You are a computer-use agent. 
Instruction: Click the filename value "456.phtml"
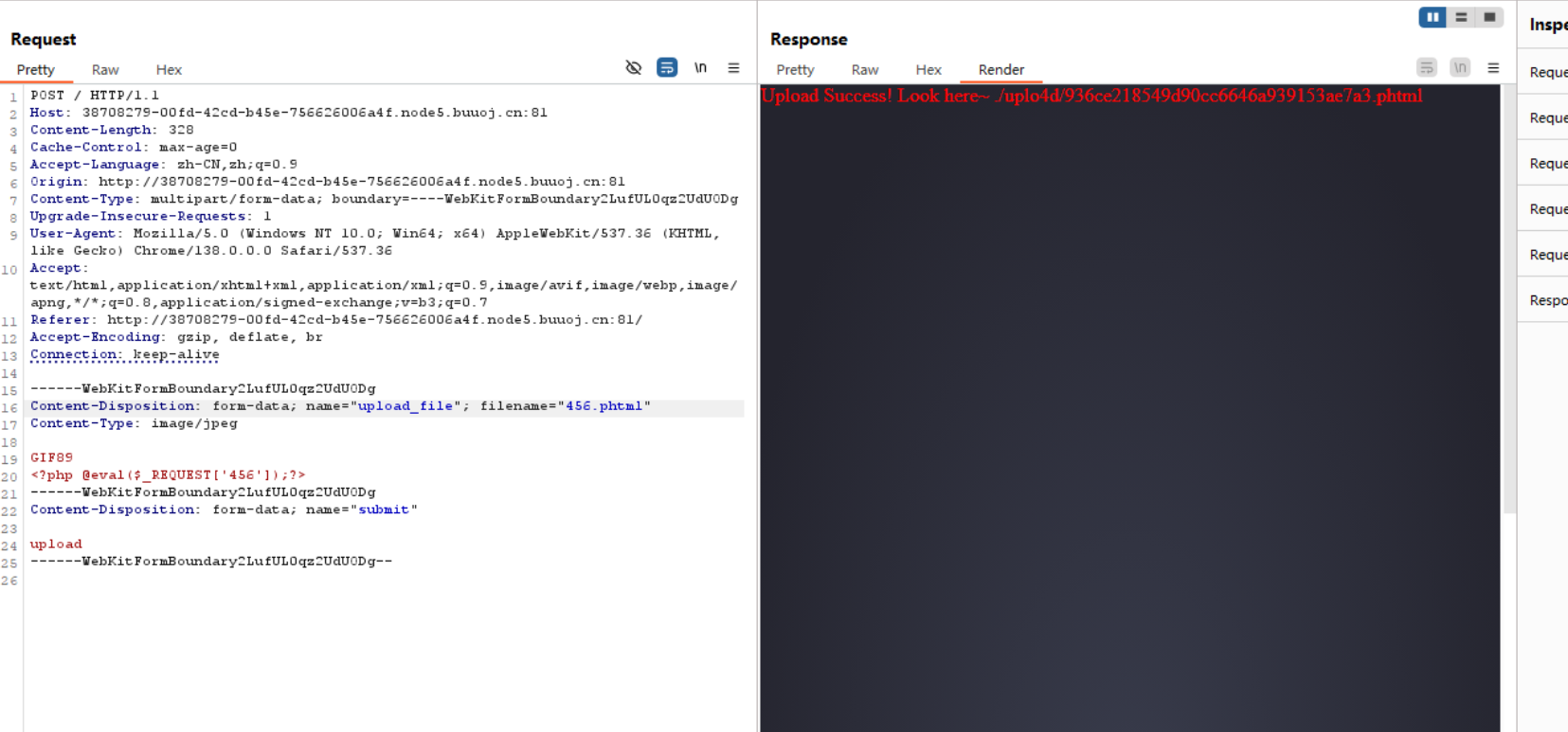[x=604, y=406]
